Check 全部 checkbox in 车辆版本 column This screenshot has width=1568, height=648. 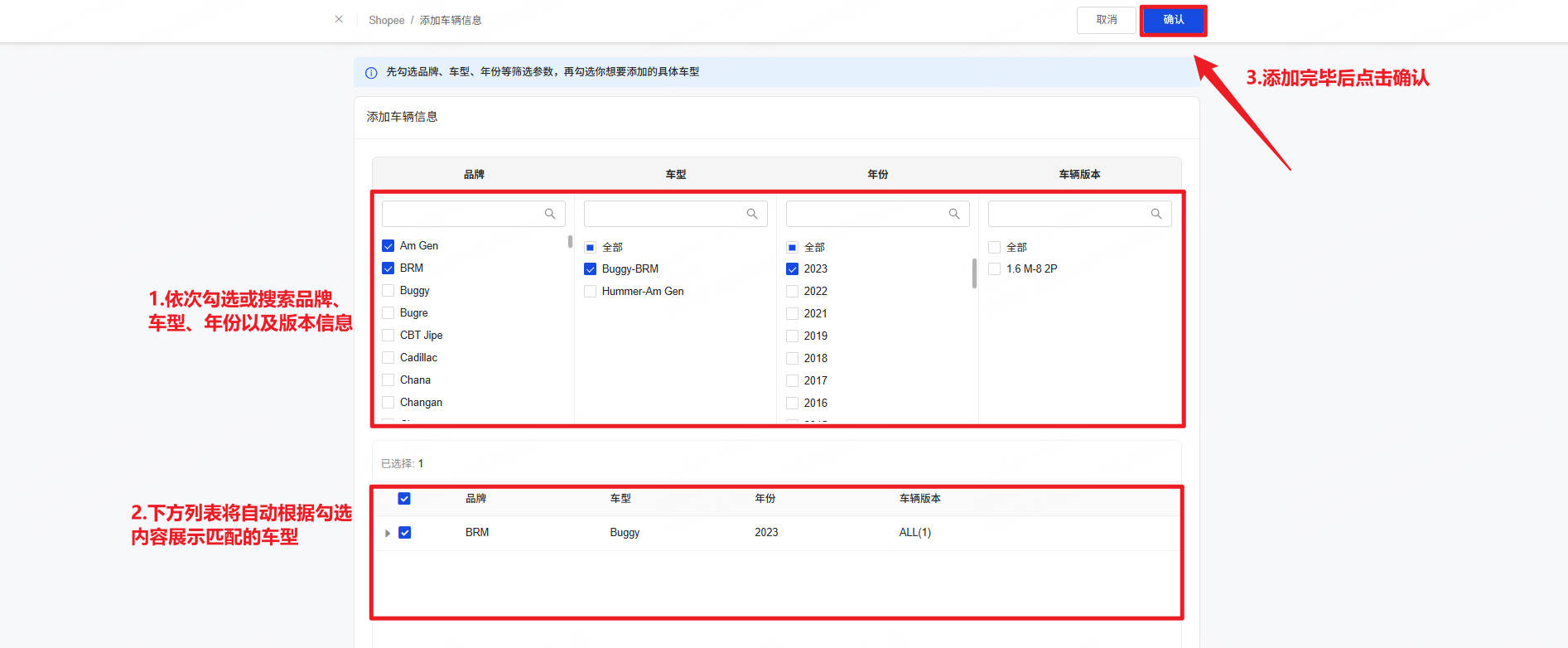point(994,248)
